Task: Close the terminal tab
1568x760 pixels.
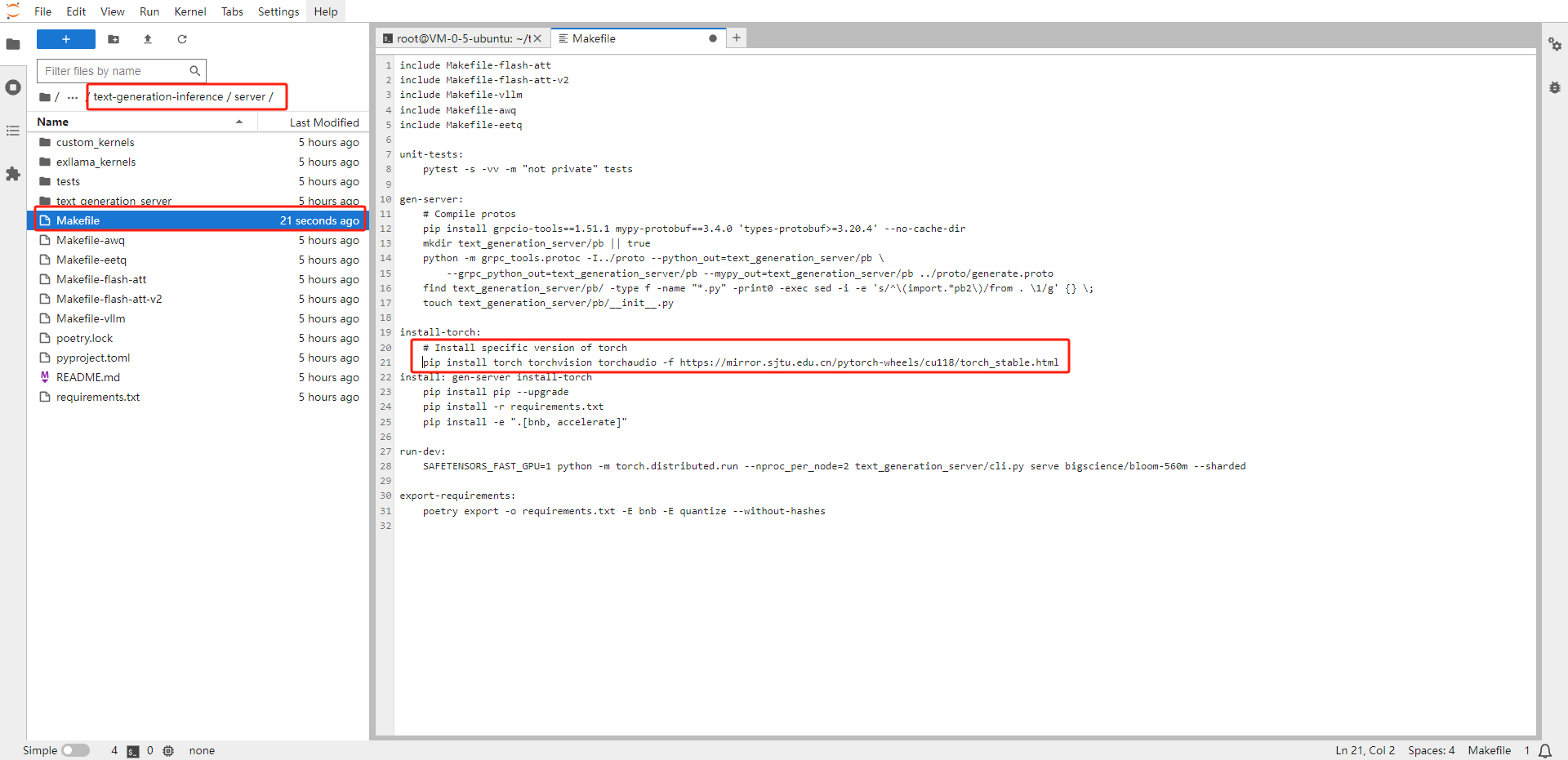Action: click(x=537, y=38)
